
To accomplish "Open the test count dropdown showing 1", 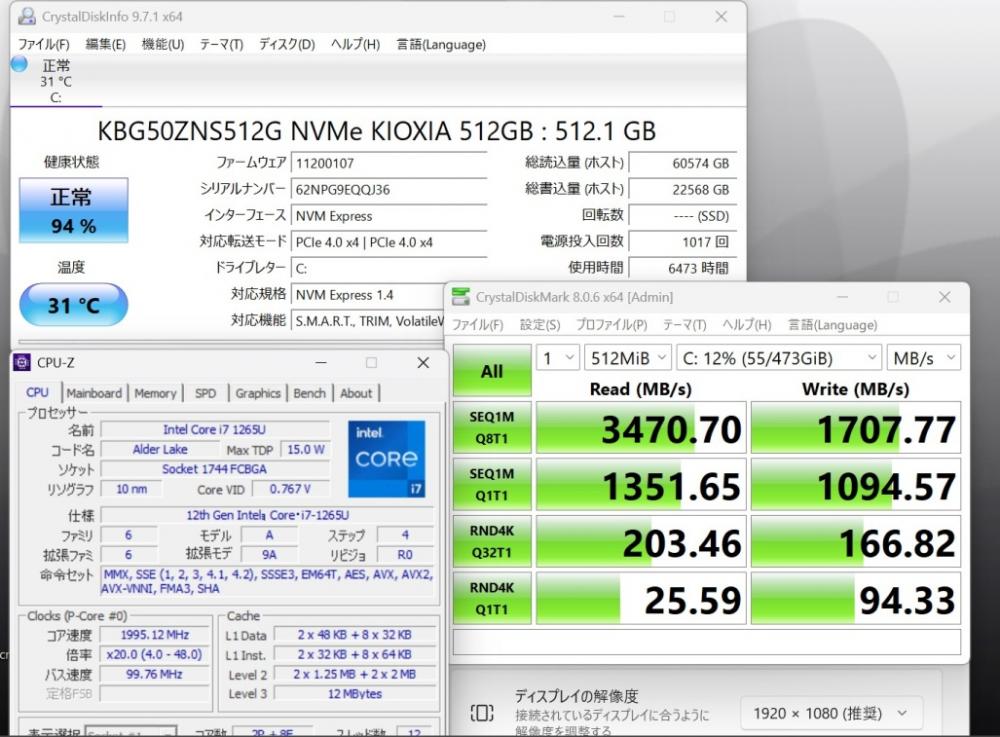I will click(x=558, y=358).
